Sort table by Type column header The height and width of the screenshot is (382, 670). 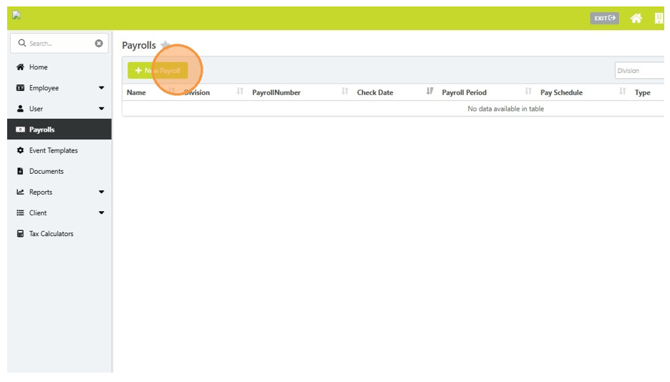[x=642, y=92]
